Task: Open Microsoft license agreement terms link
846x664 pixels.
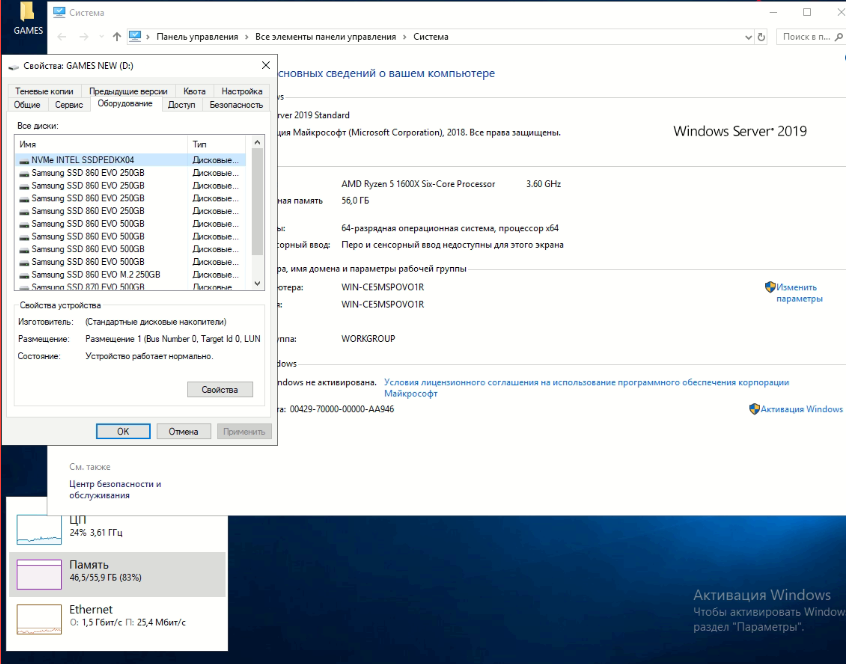Action: pyautogui.click(x=586, y=388)
